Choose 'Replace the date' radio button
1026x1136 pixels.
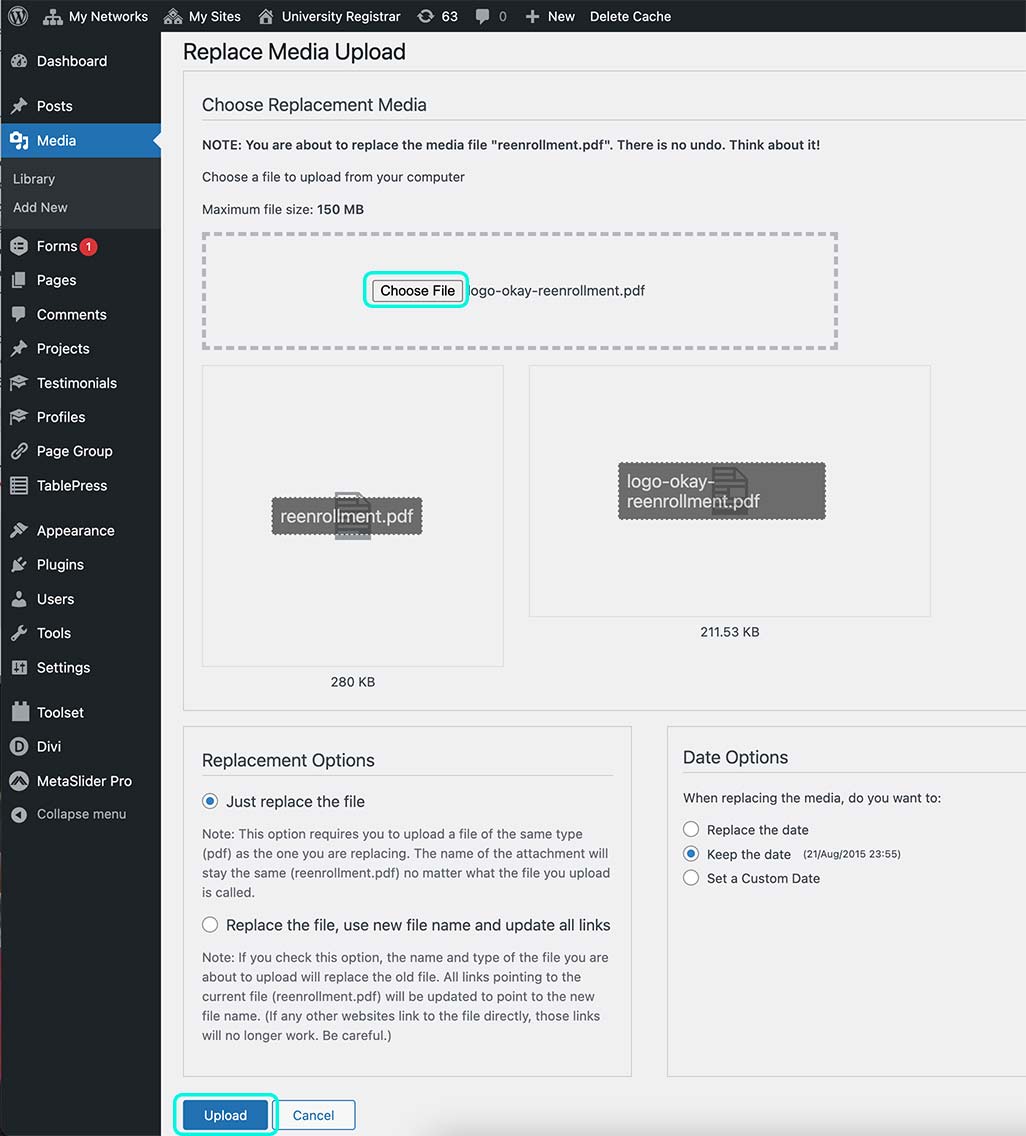pos(691,830)
